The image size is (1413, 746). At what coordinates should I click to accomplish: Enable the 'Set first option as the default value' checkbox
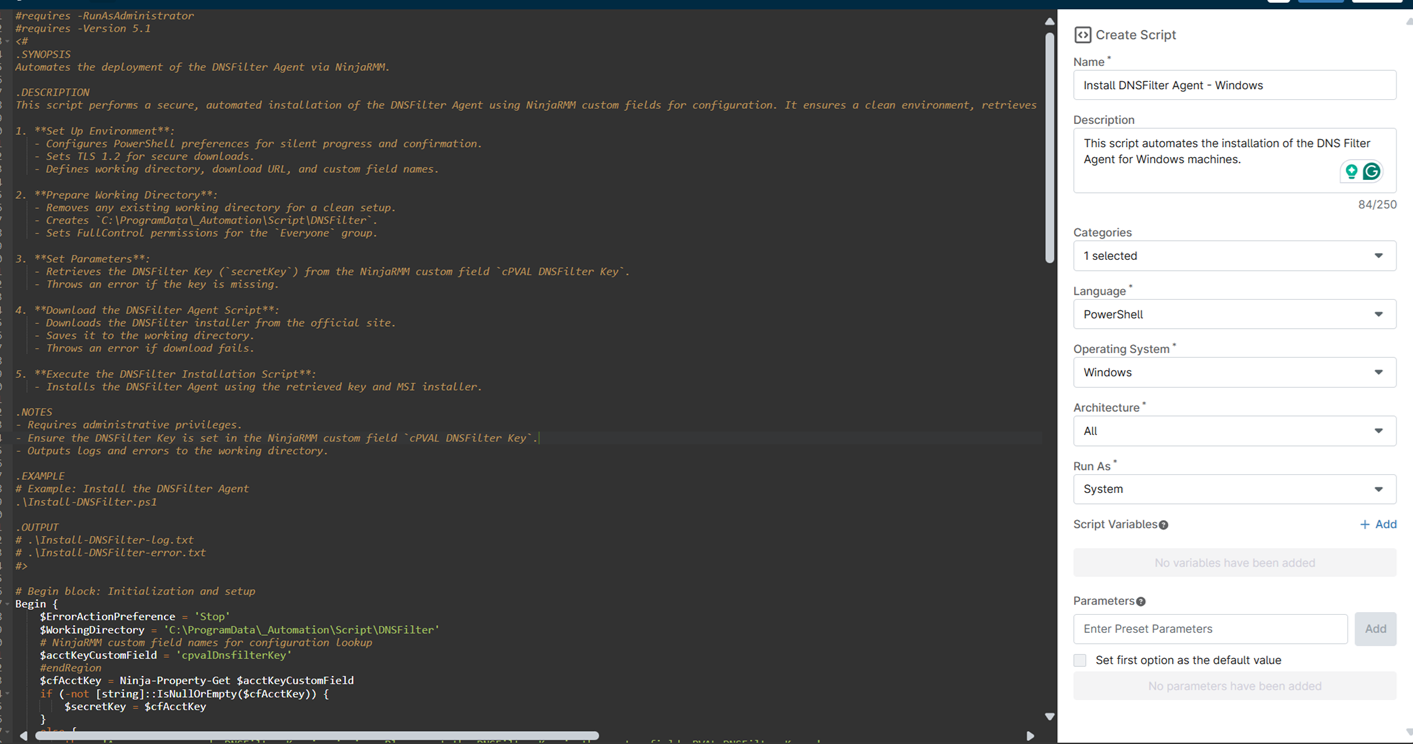coord(1079,660)
